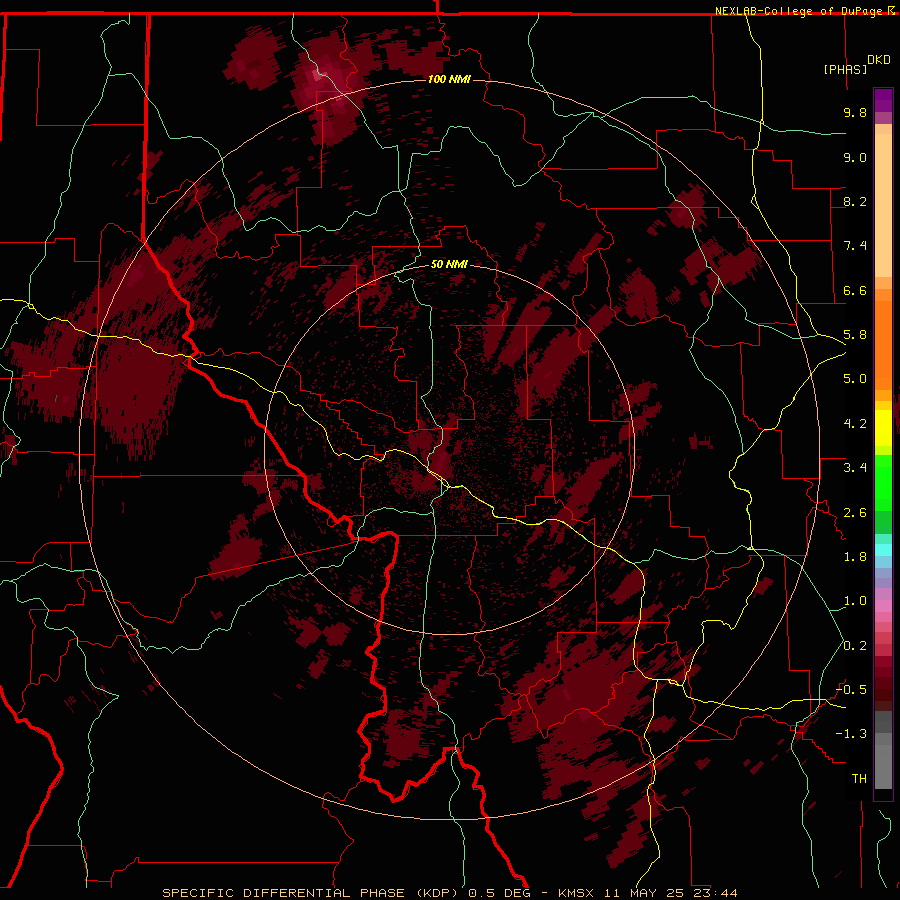Click the KMSX radar site identifier

pos(576,893)
